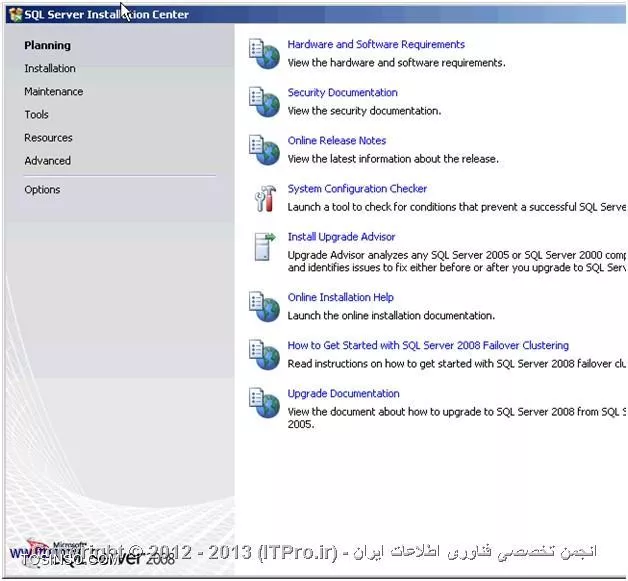
Task: Open the Security Documentation link
Action: click(x=342, y=92)
